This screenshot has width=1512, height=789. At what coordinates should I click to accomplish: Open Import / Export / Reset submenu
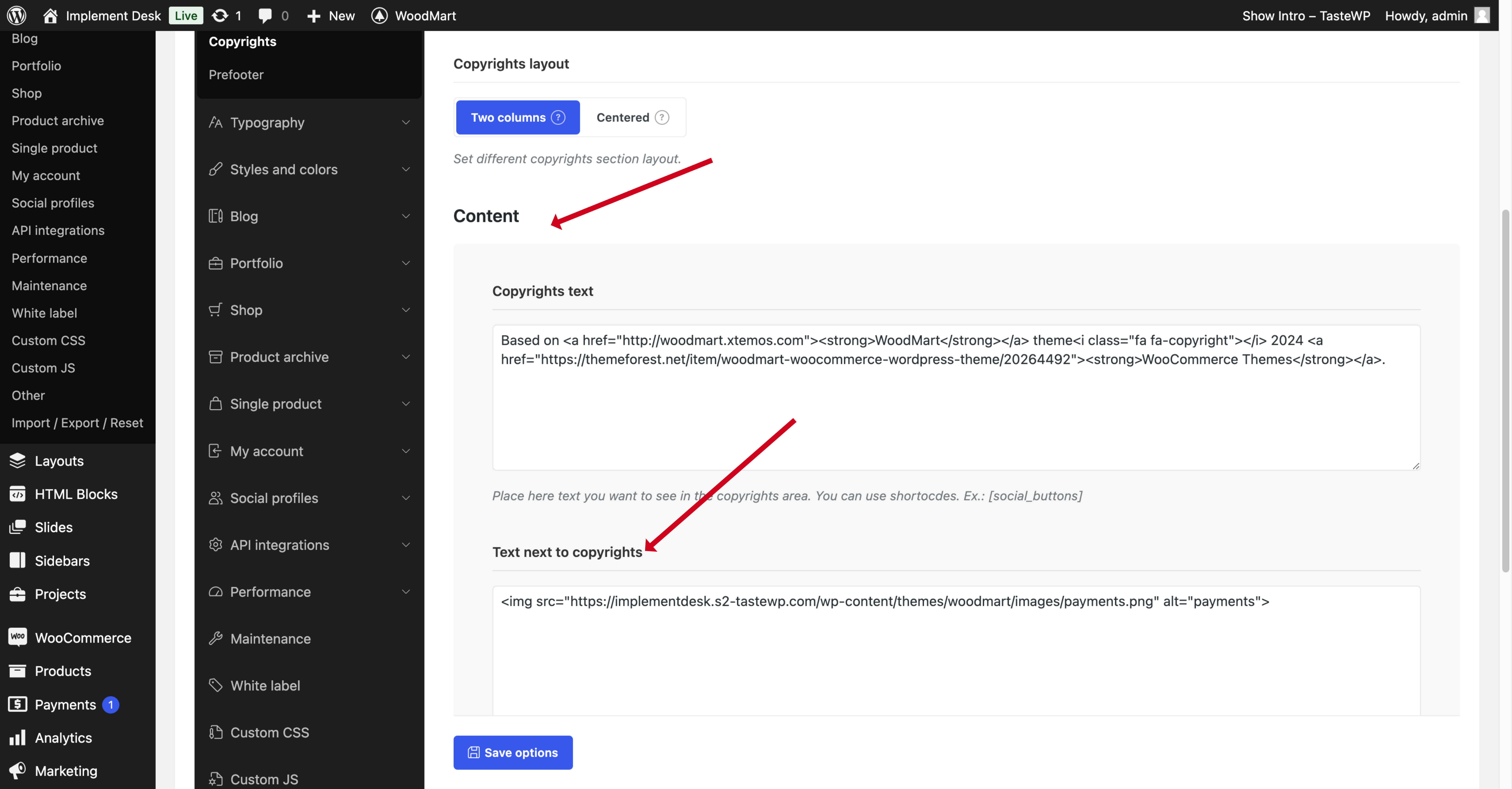tap(78, 423)
